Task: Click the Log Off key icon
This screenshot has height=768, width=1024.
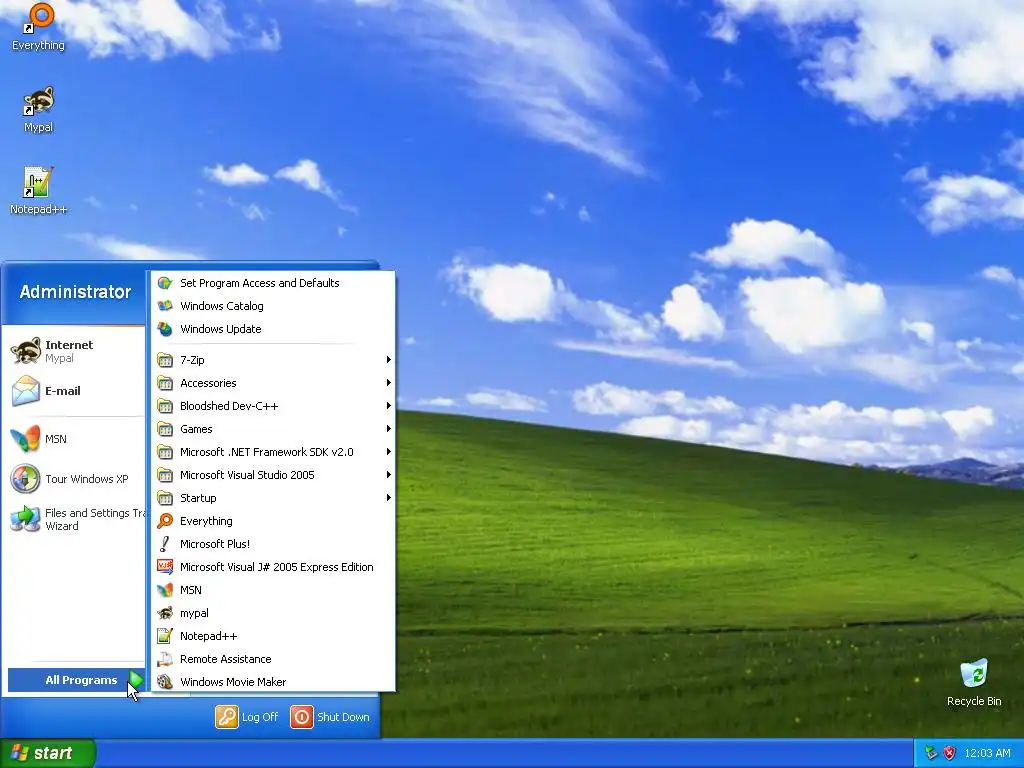Action: (227, 717)
